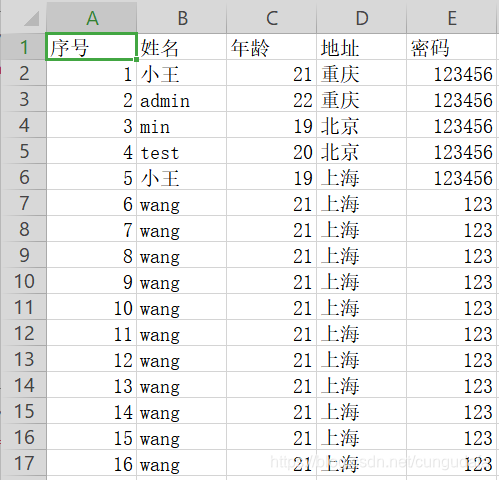The height and width of the screenshot is (480, 499).
Task: Select row 7 header
Action: [x=23, y=203]
